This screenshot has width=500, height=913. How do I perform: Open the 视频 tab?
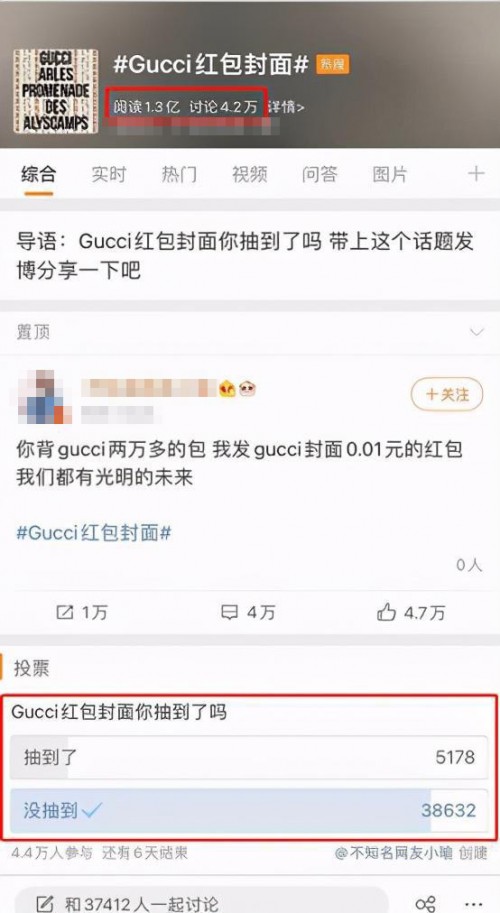(x=249, y=174)
